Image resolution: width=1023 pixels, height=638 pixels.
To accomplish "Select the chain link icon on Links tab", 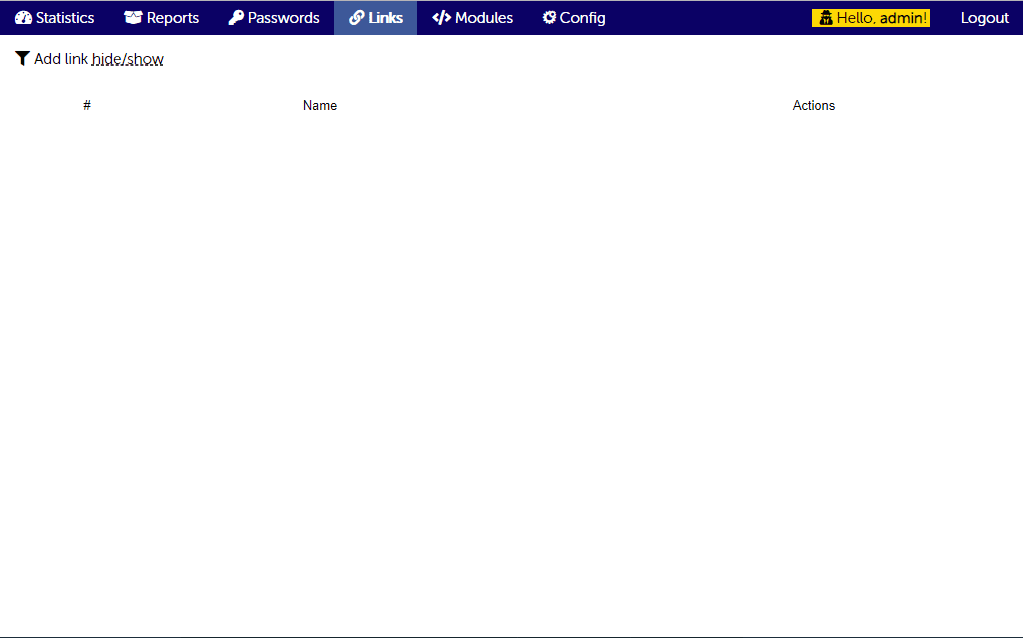I will point(355,17).
